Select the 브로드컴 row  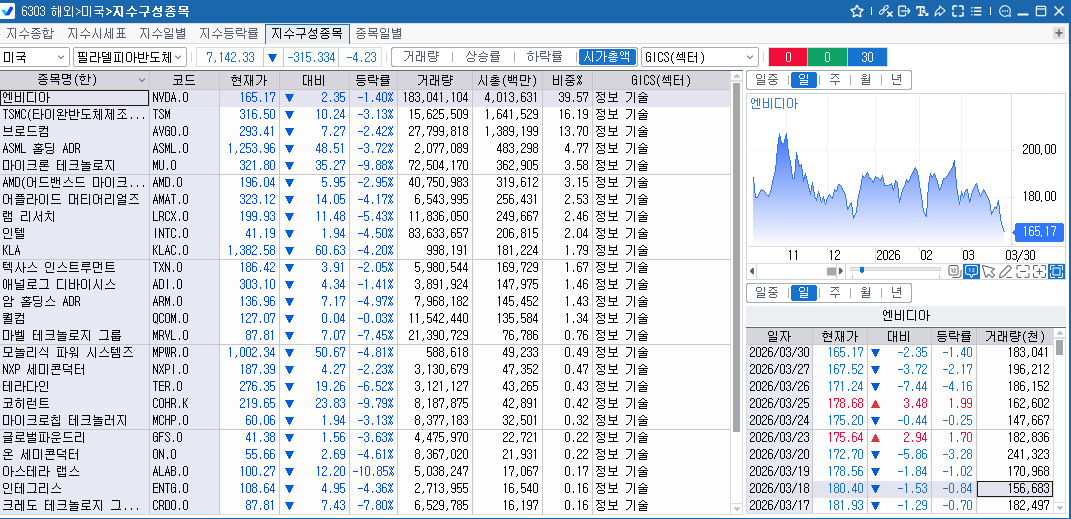365,131
